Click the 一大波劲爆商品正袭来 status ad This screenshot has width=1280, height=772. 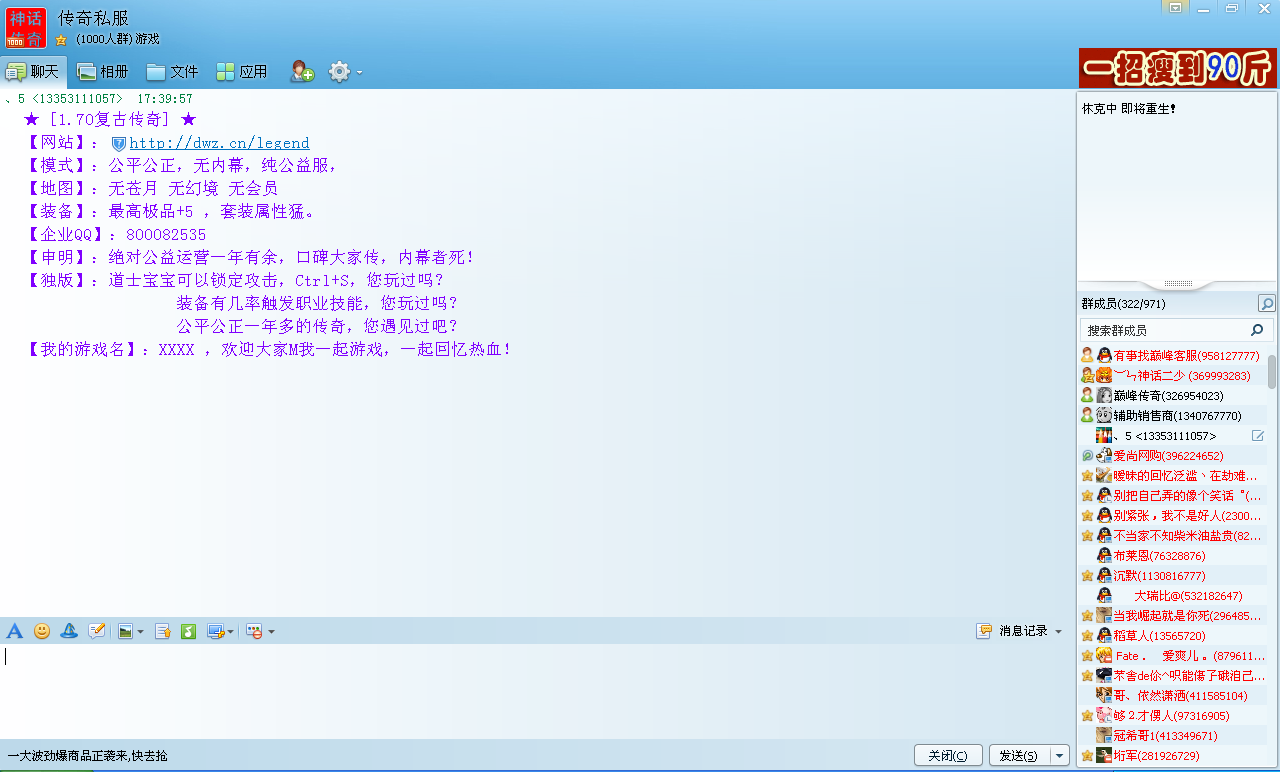[x=88, y=756]
